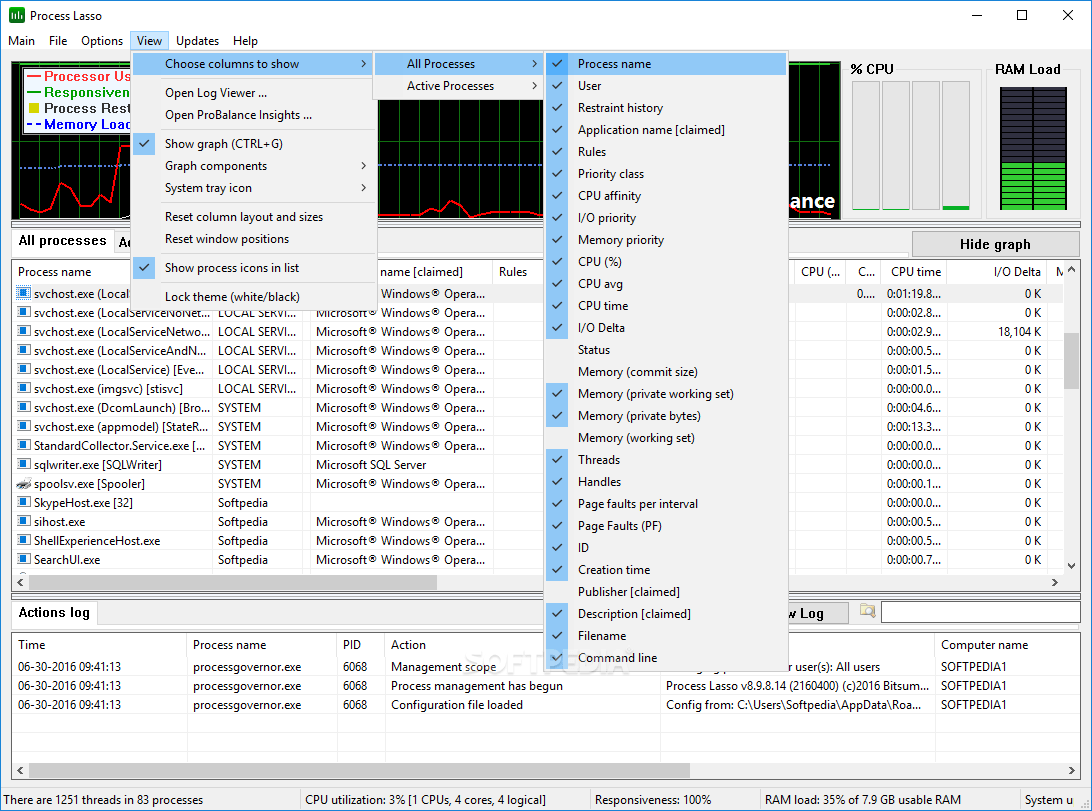The width and height of the screenshot is (1092, 811).
Task: Enable the Status column
Action: click(666, 349)
